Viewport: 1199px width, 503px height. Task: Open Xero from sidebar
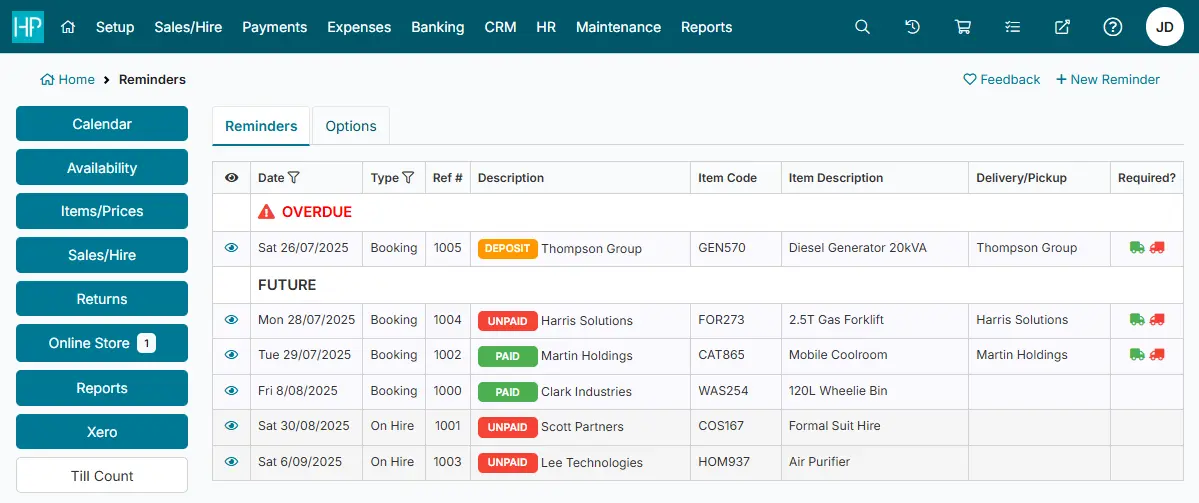click(x=102, y=432)
